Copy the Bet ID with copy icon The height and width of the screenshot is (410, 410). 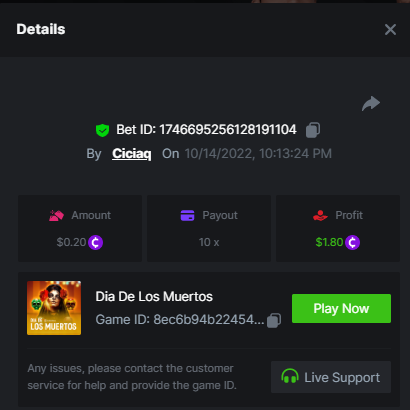(x=313, y=130)
